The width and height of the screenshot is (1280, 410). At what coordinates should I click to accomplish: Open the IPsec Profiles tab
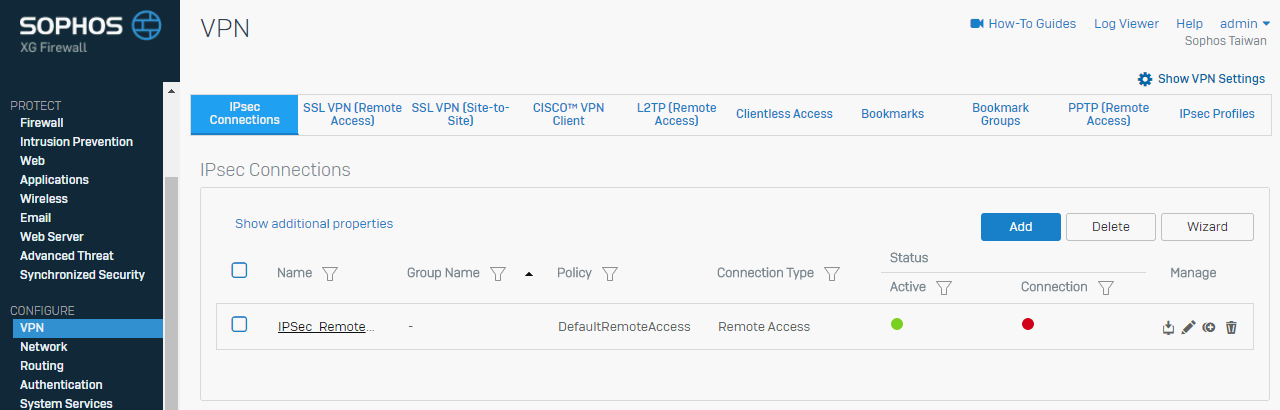click(x=1217, y=114)
